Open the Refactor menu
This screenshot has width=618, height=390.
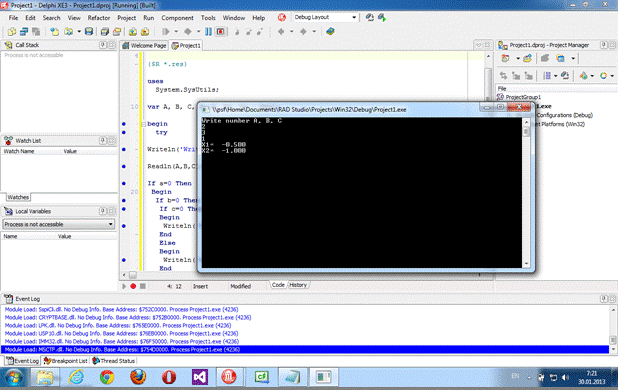point(99,18)
